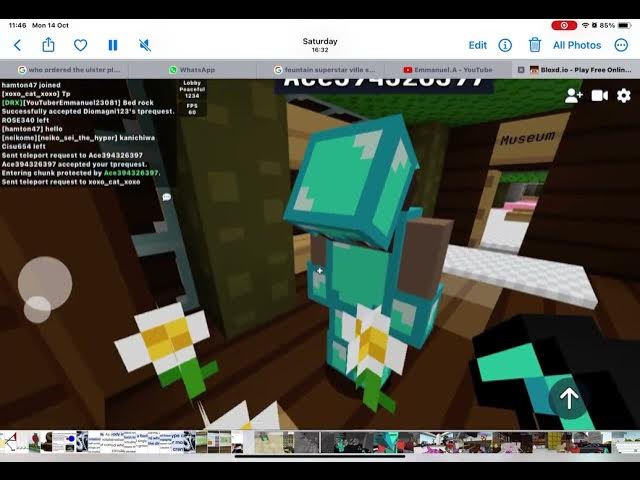Tap the chat bubble icon under chat log
The image size is (640, 480).
[x=167, y=197]
